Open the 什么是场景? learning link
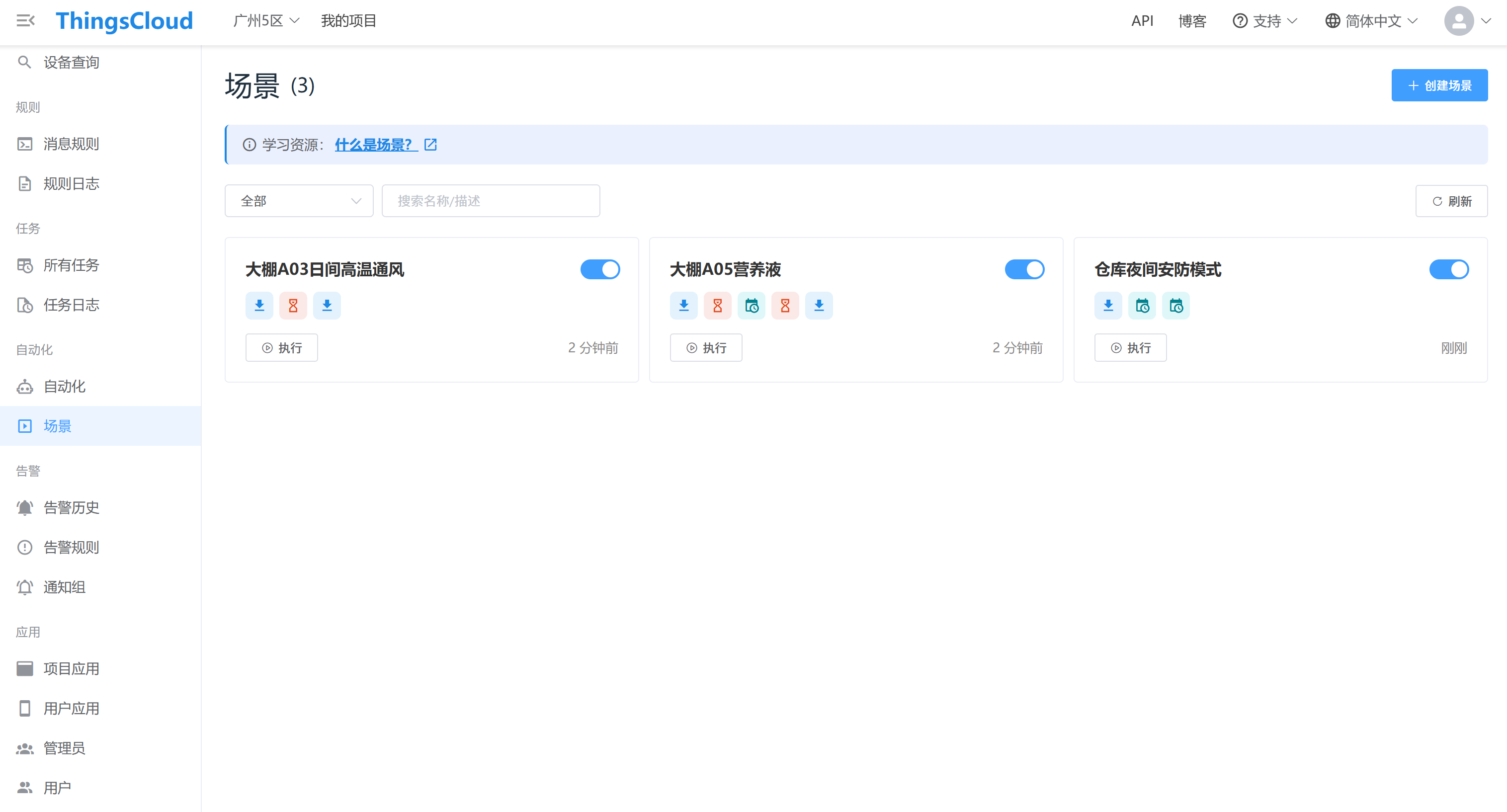Screen dimensions: 1507x812 point(373,145)
